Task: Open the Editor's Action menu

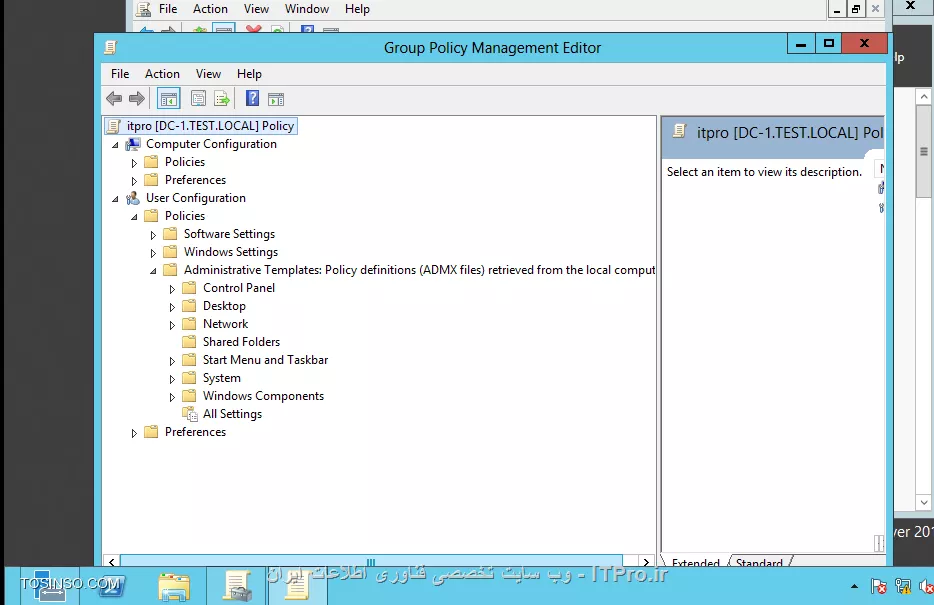Action: pos(162,74)
